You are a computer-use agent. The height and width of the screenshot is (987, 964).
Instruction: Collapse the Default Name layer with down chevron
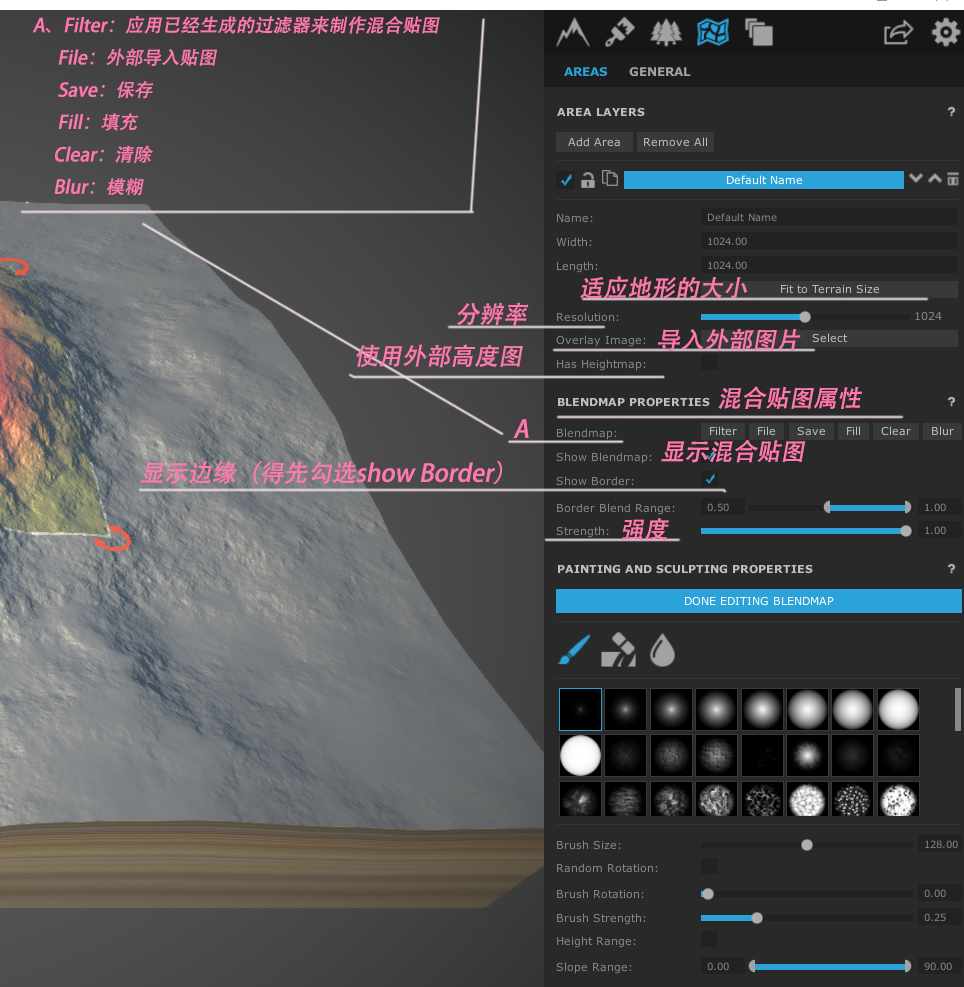pos(916,177)
